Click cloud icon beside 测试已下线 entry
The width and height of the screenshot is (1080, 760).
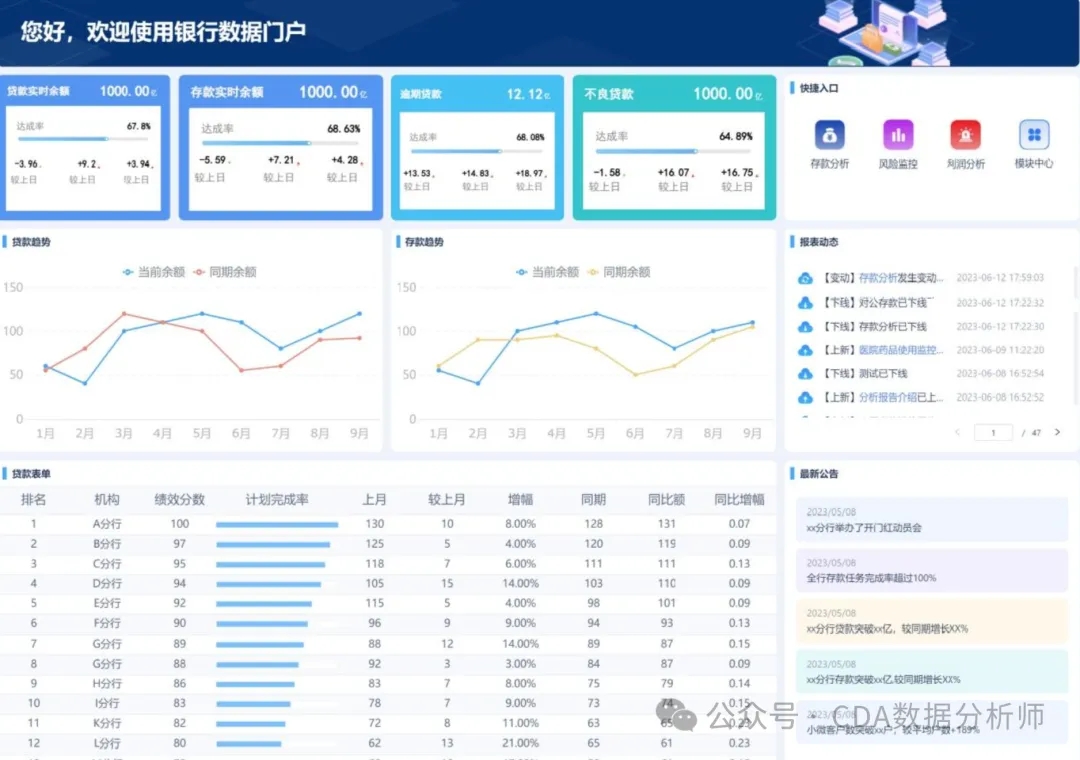click(805, 374)
